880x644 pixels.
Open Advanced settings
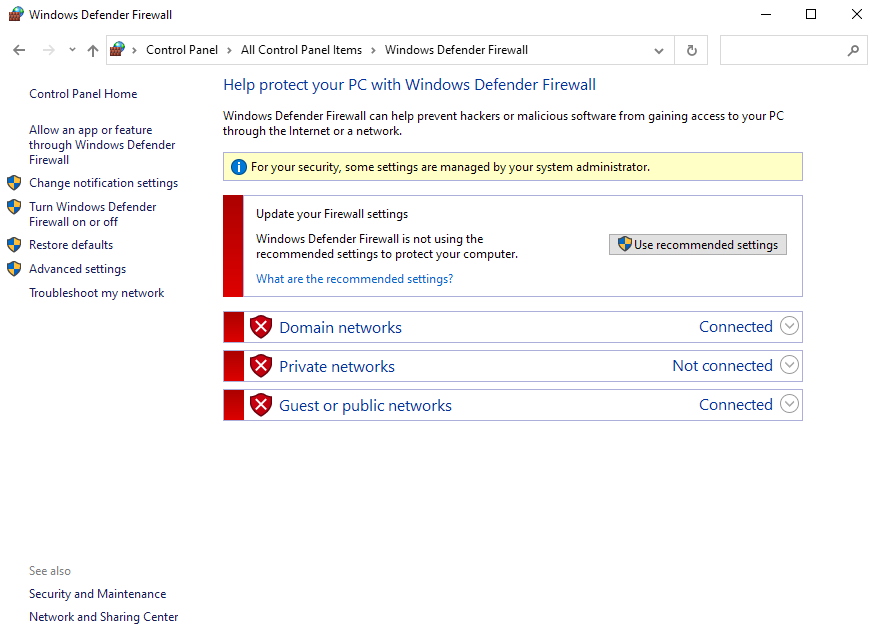(77, 269)
